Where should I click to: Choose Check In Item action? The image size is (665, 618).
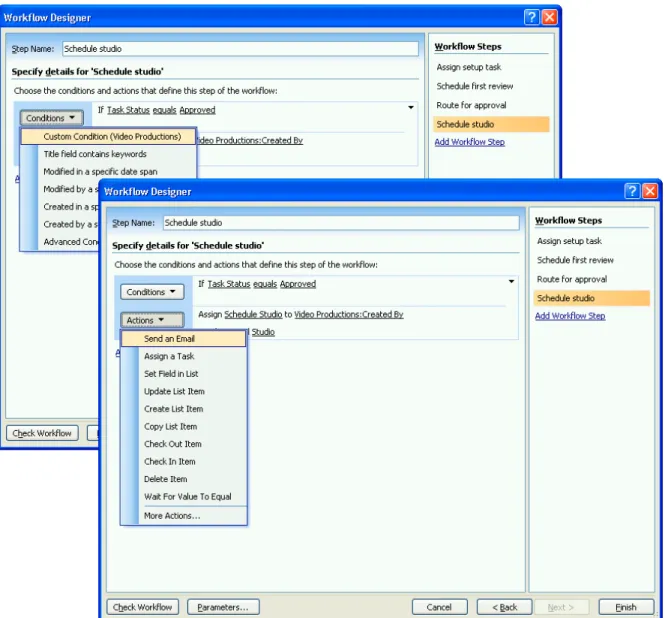click(183, 461)
